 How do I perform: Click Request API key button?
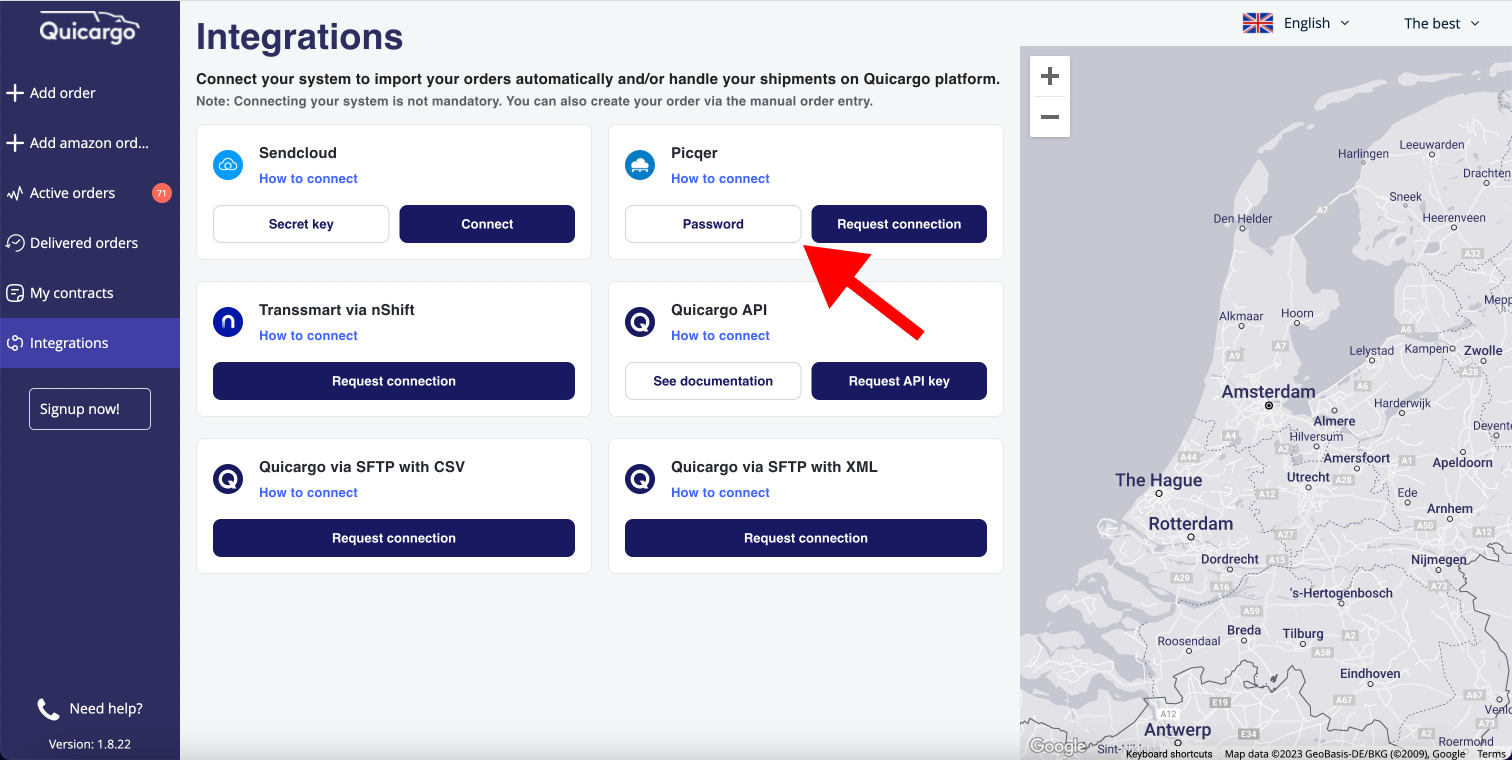899,381
